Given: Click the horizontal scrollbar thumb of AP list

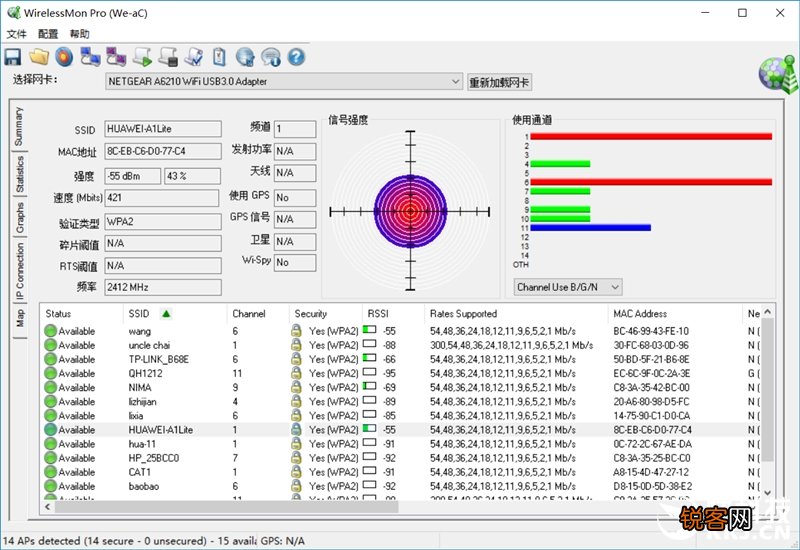Looking at the screenshot, I should pos(227,507).
